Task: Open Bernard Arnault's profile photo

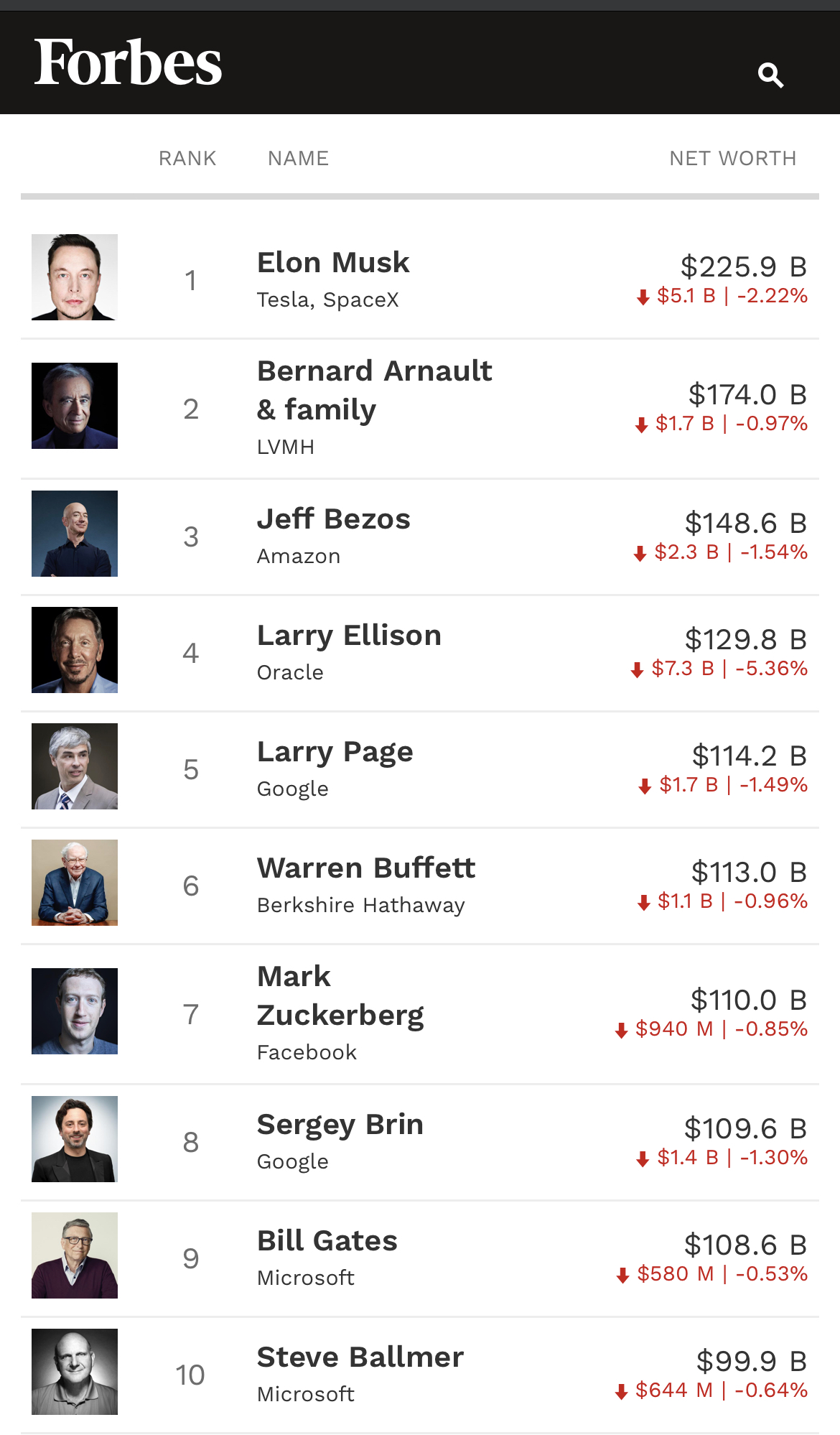Action: coord(75,406)
